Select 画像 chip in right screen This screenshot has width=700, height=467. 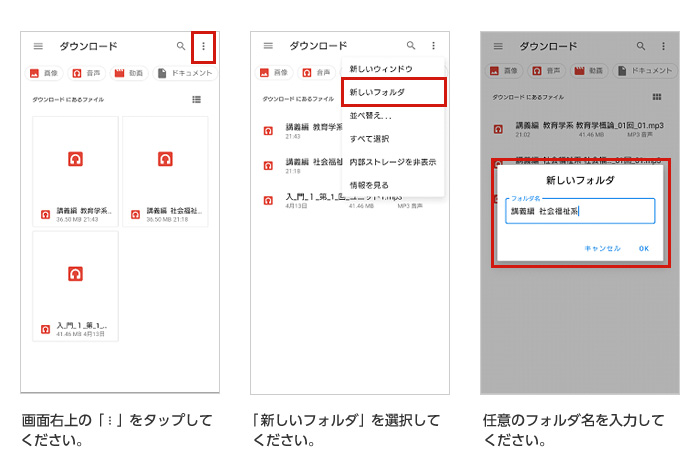504,71
